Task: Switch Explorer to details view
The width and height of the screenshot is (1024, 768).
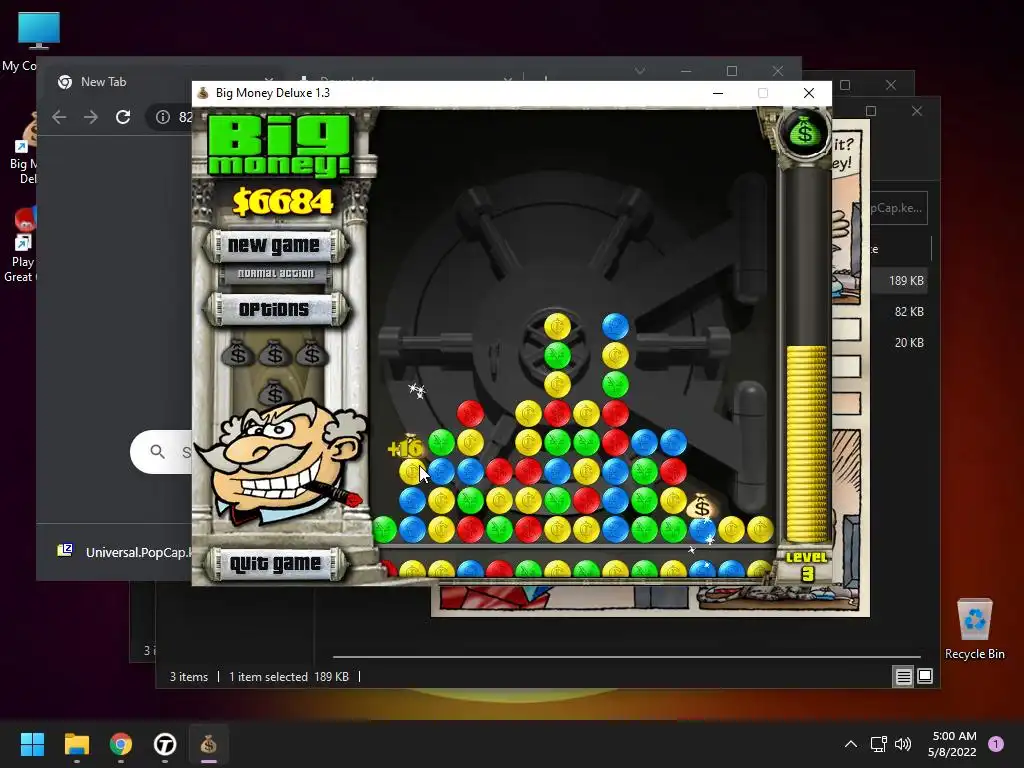Action: [x=903, y=677]
